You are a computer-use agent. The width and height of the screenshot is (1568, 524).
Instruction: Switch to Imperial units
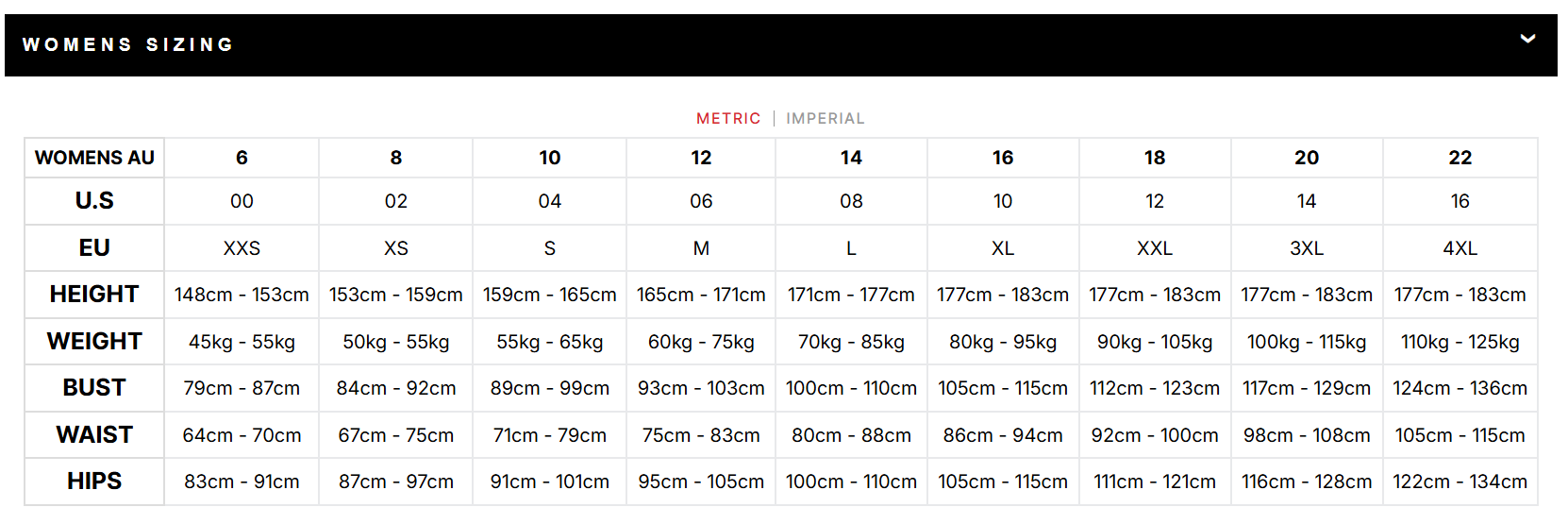point(826,118)
